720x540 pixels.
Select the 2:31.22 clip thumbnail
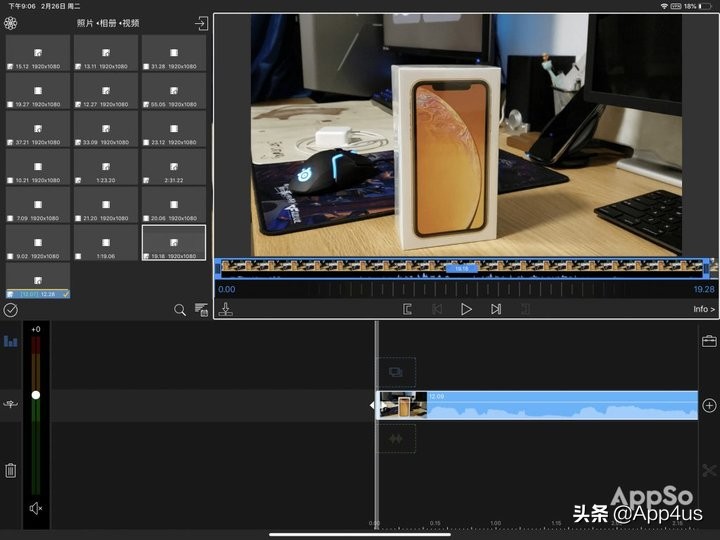coord(174,167)
